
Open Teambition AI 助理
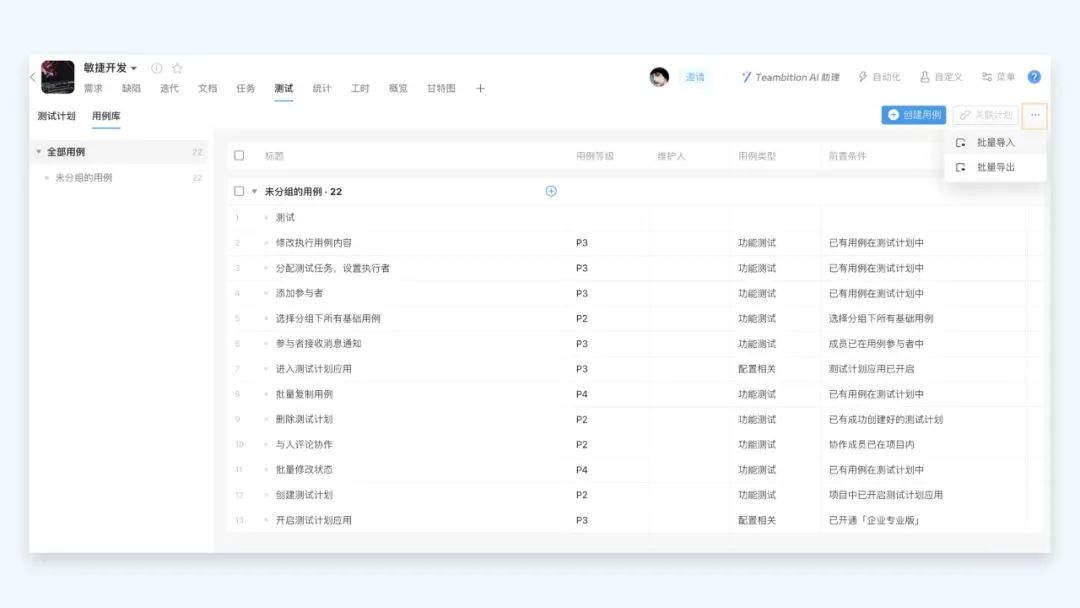pyautogui.click(x=790, y=77)
